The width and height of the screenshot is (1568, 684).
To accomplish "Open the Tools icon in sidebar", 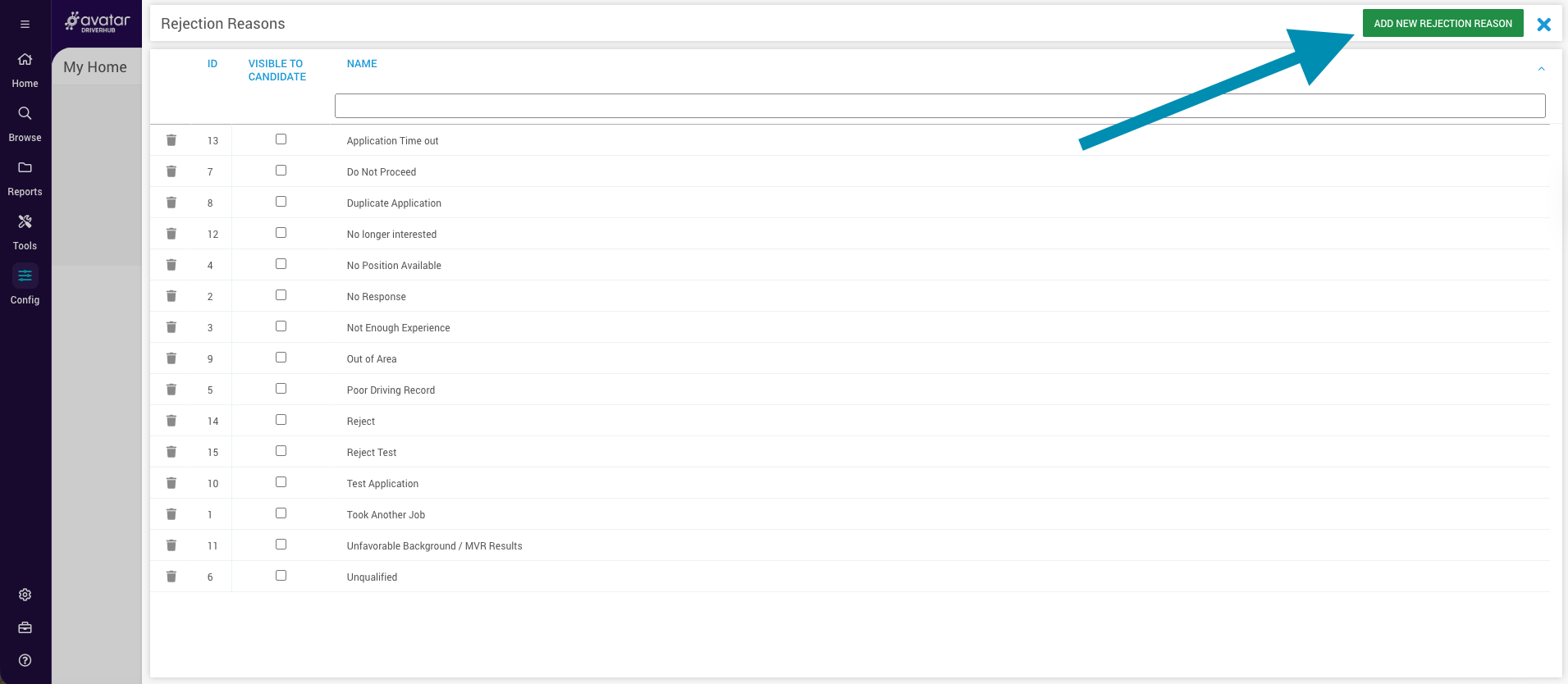I will [25, 222].
